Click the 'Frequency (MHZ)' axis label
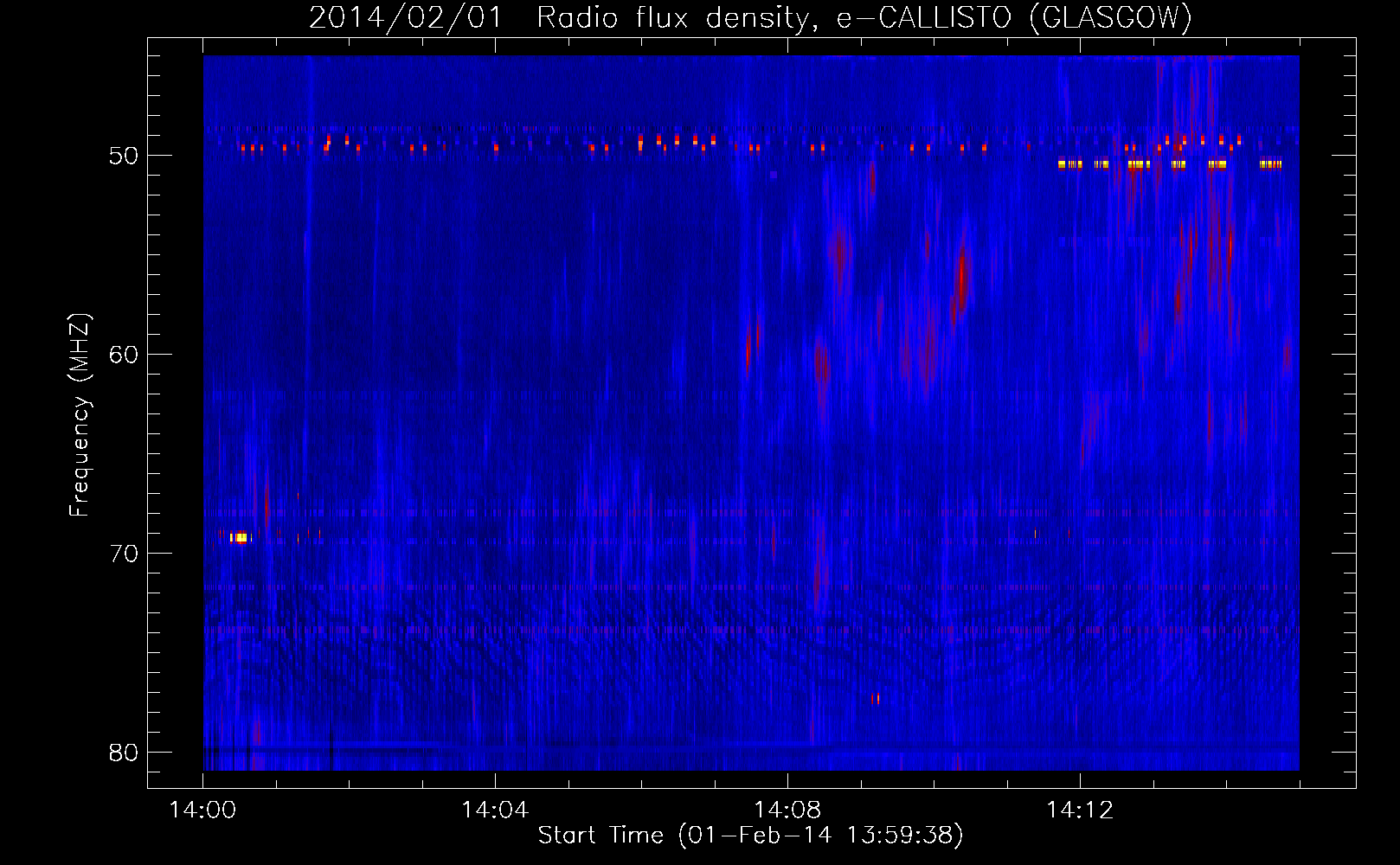Image resolution: width=1400 pixels, height=865 pixels. click(x=80, y=415)
